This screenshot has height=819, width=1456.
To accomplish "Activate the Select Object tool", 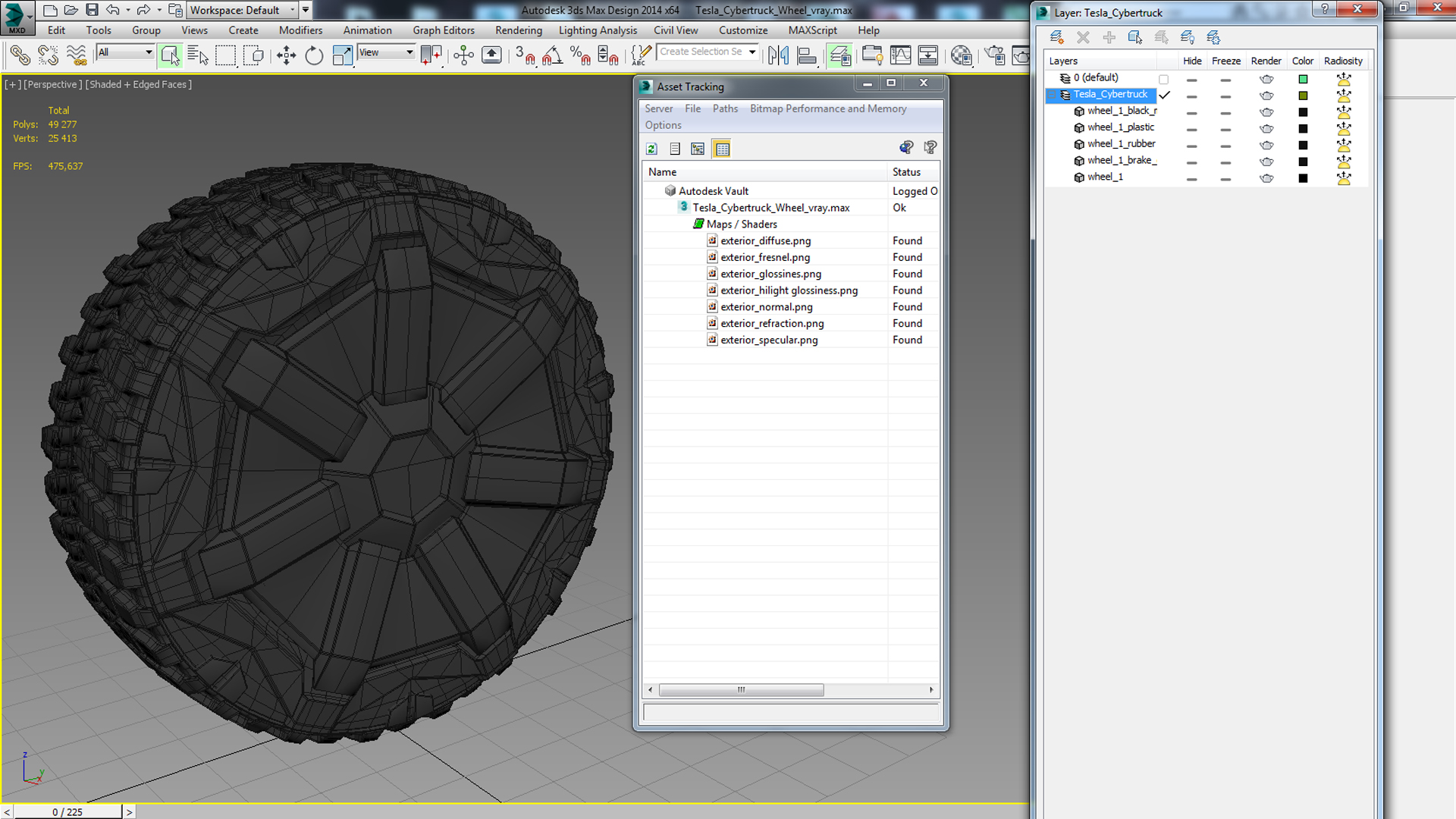I will pos(170,55).
